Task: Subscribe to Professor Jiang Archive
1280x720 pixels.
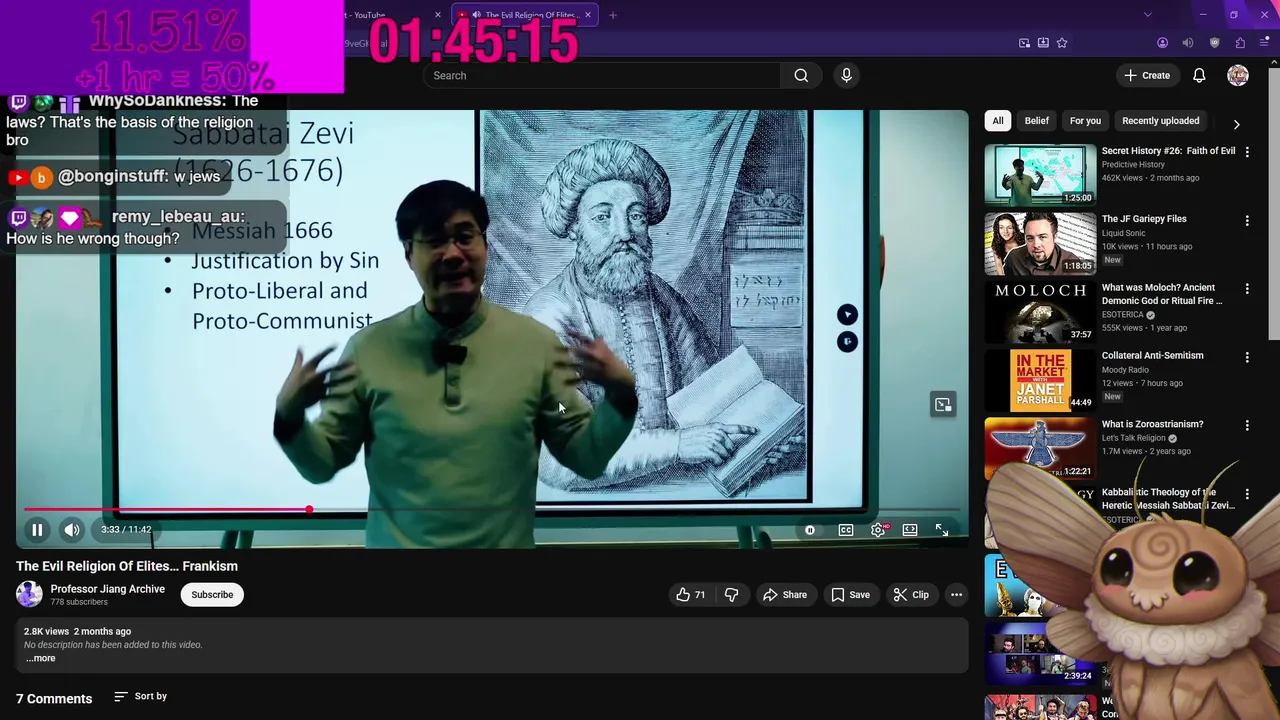Action: 212,595
